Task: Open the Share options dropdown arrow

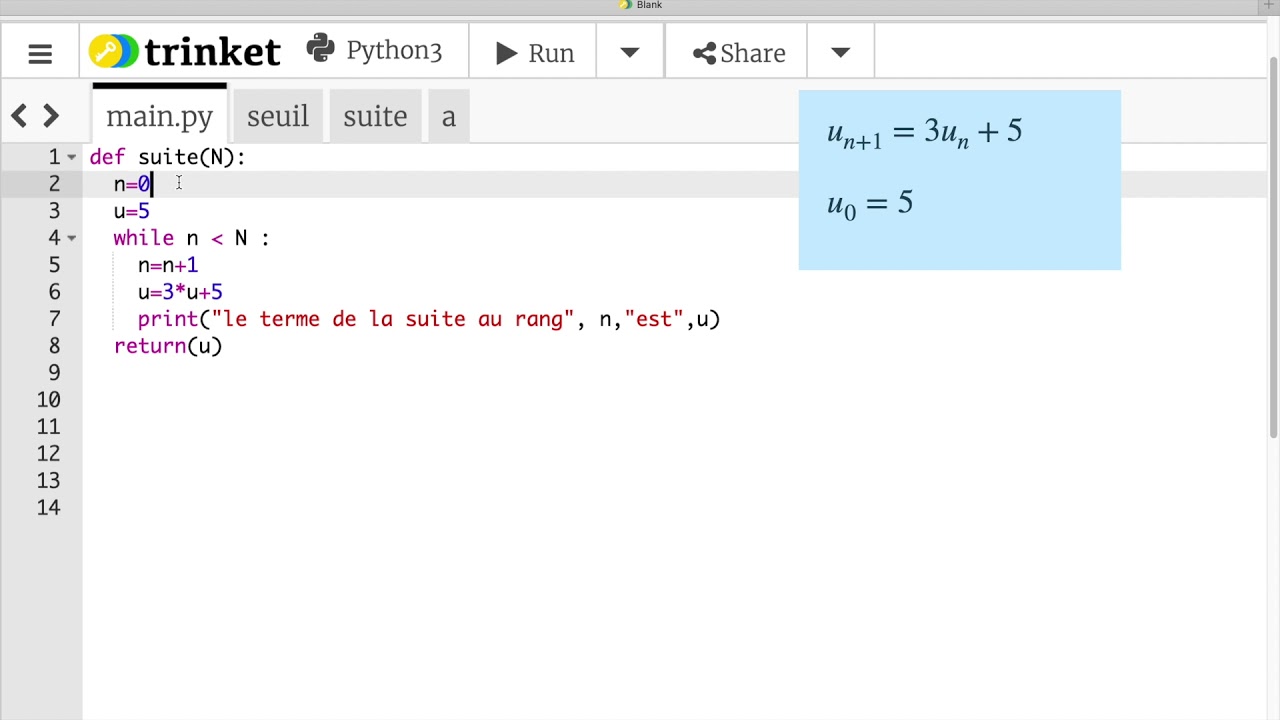Action: tap(840, 53)
